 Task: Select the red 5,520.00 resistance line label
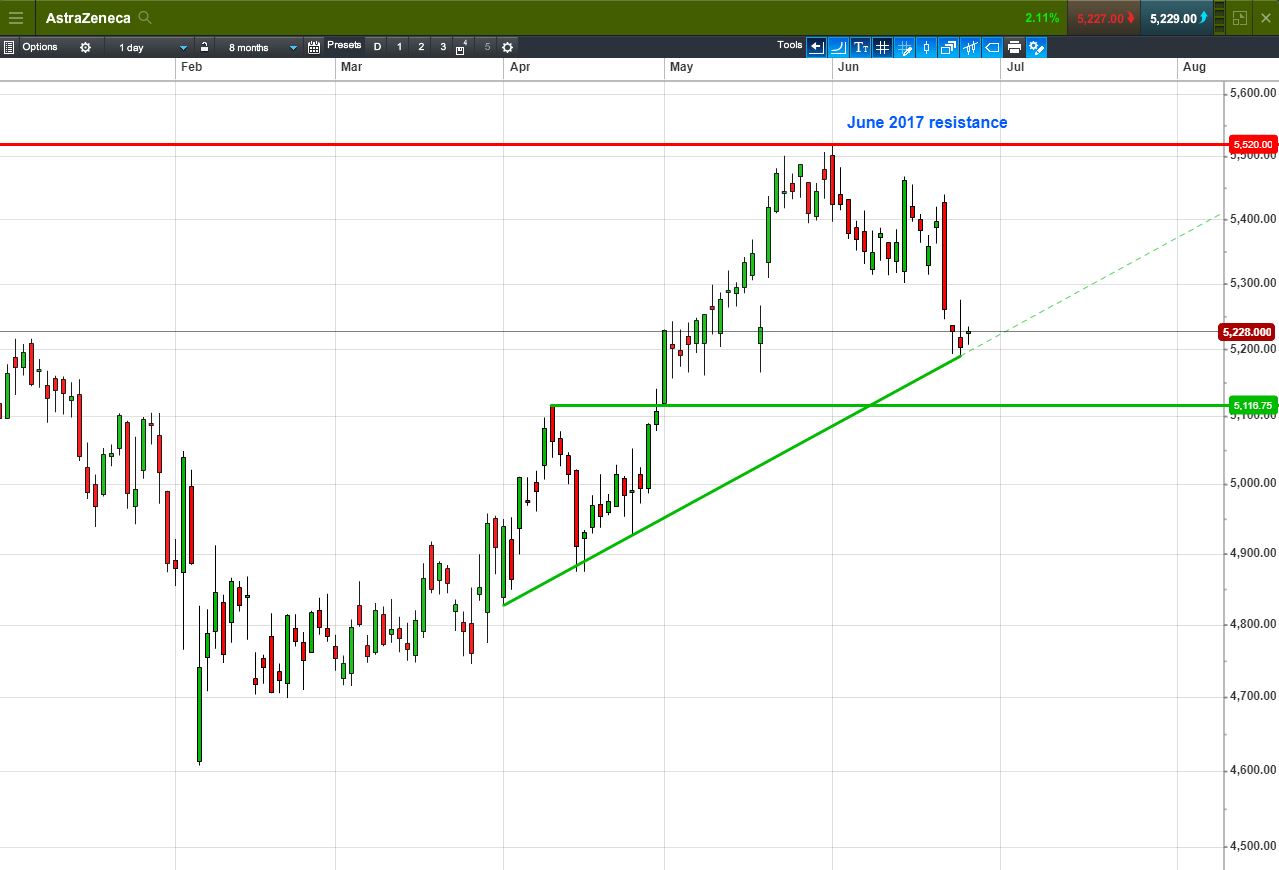pyautogui.click(x=1251, y=144)
